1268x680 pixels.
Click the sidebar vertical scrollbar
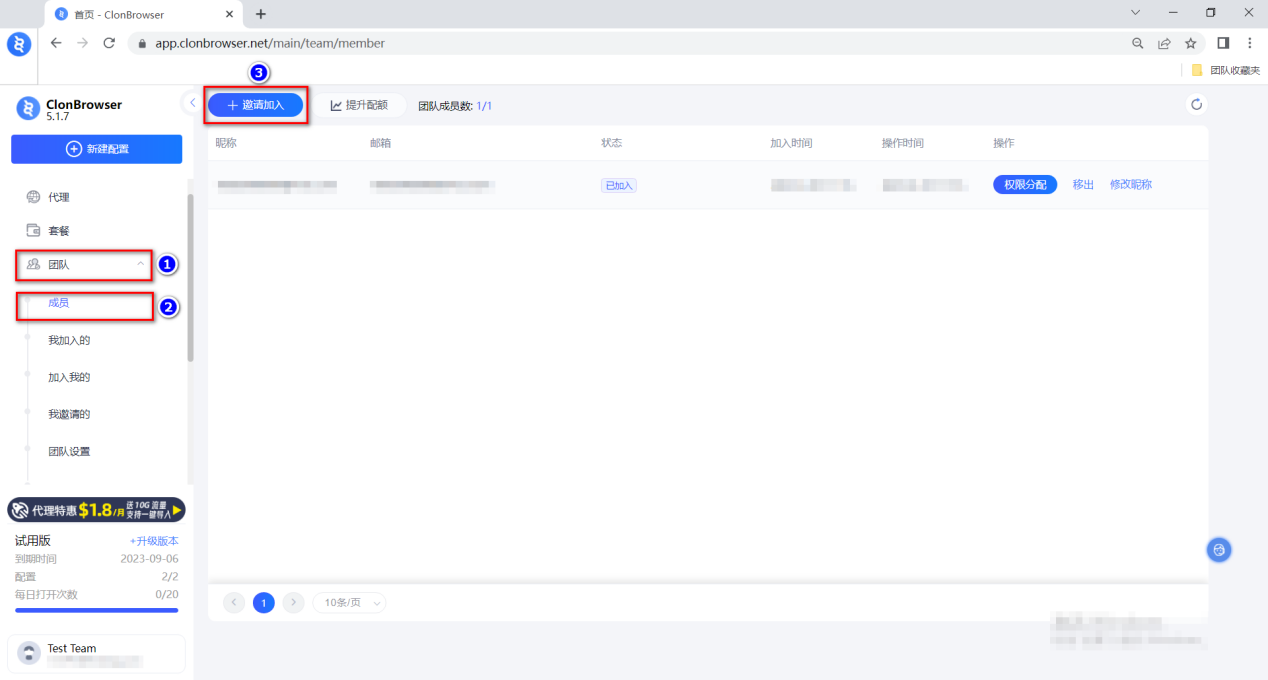190,278
